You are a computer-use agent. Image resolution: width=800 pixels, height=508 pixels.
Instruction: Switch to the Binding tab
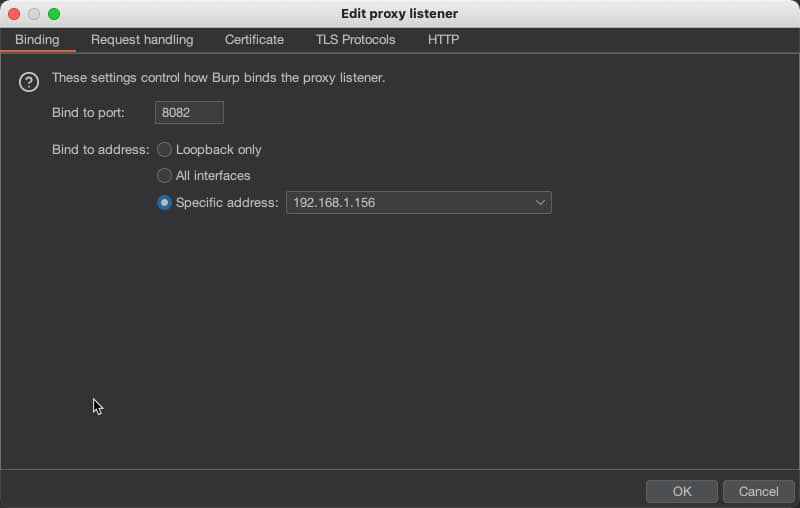point(37,40)
